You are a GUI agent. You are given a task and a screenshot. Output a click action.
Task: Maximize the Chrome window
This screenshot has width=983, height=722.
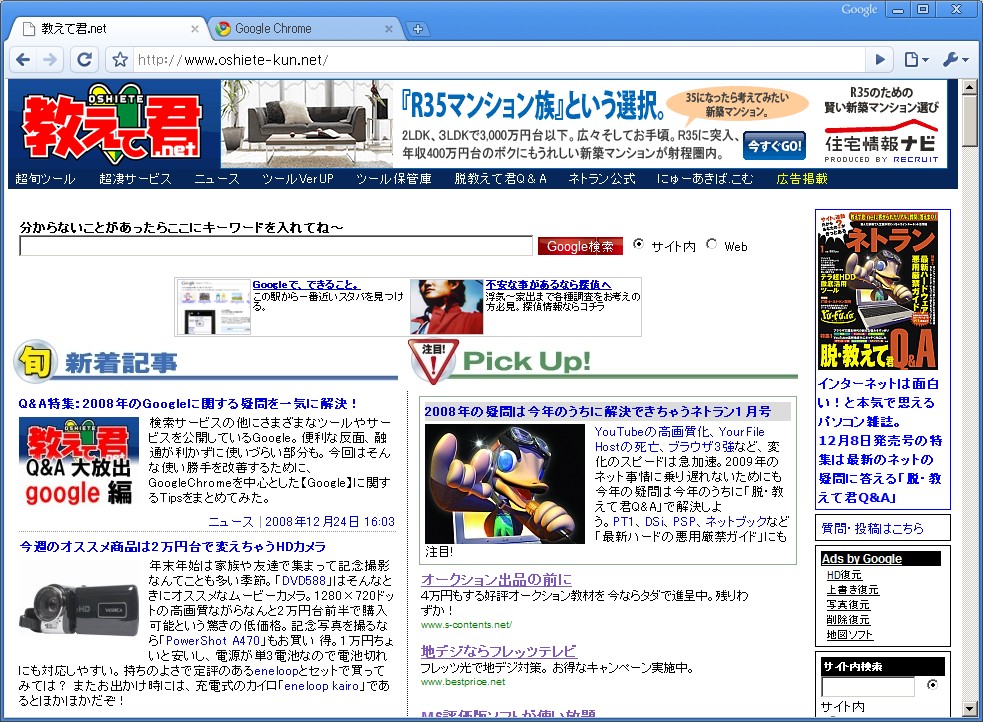coord(923,9)
